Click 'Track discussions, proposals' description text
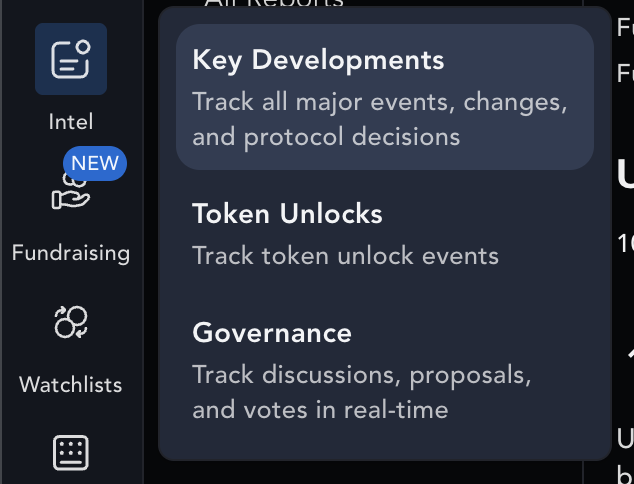 pos(361,376)
